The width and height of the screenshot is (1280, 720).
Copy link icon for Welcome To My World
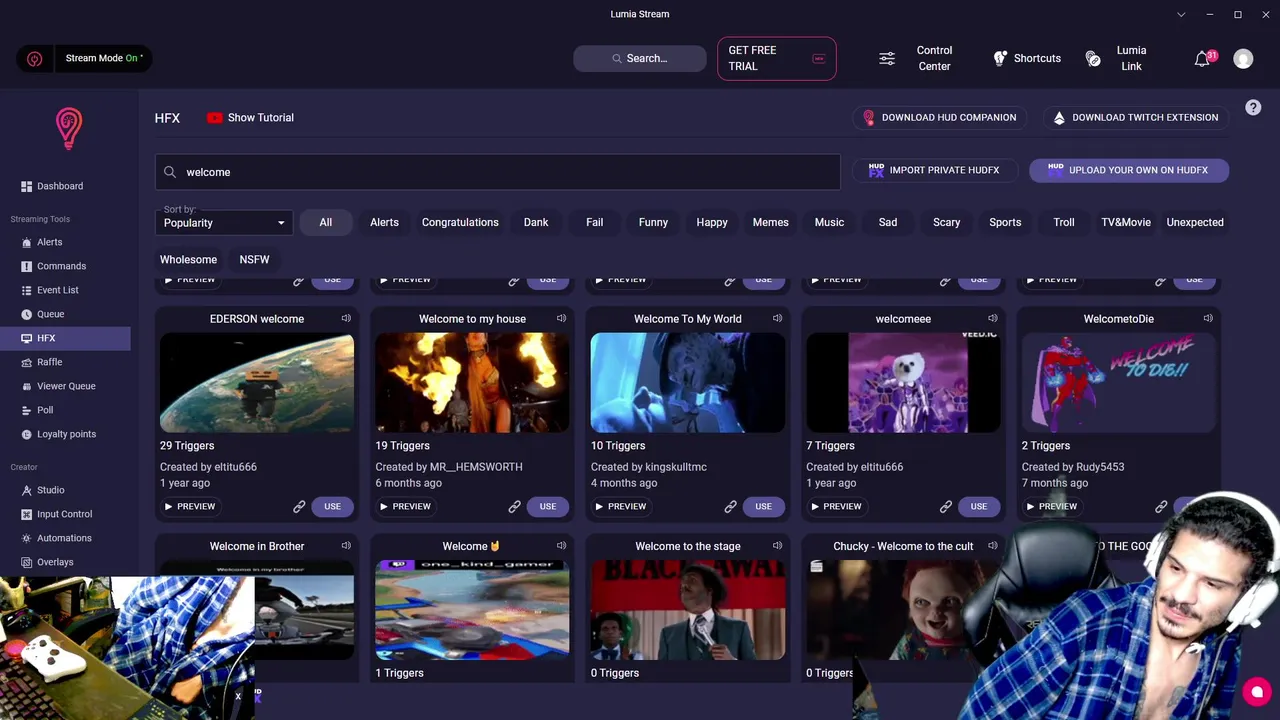[730, 507]
